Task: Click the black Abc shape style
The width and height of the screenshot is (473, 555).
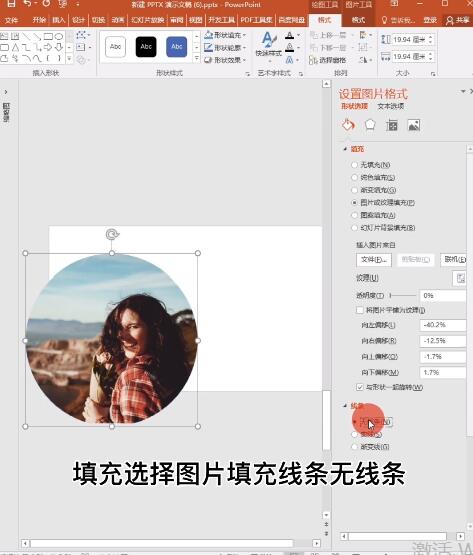Action: (x=146, y=47)
